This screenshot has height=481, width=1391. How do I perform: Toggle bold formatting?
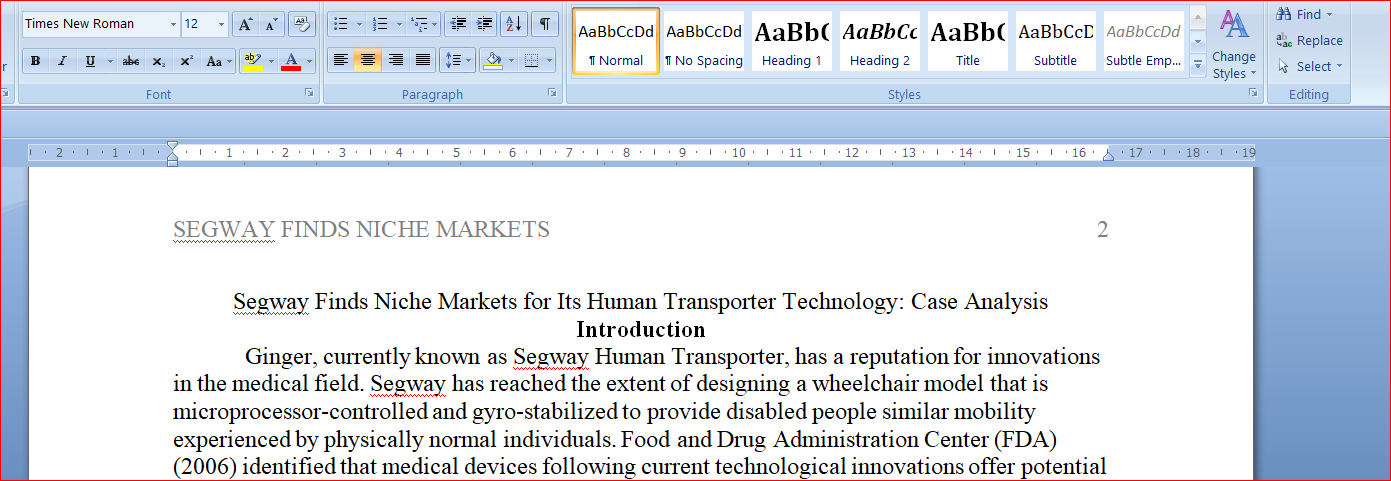(x=36, y=61)
